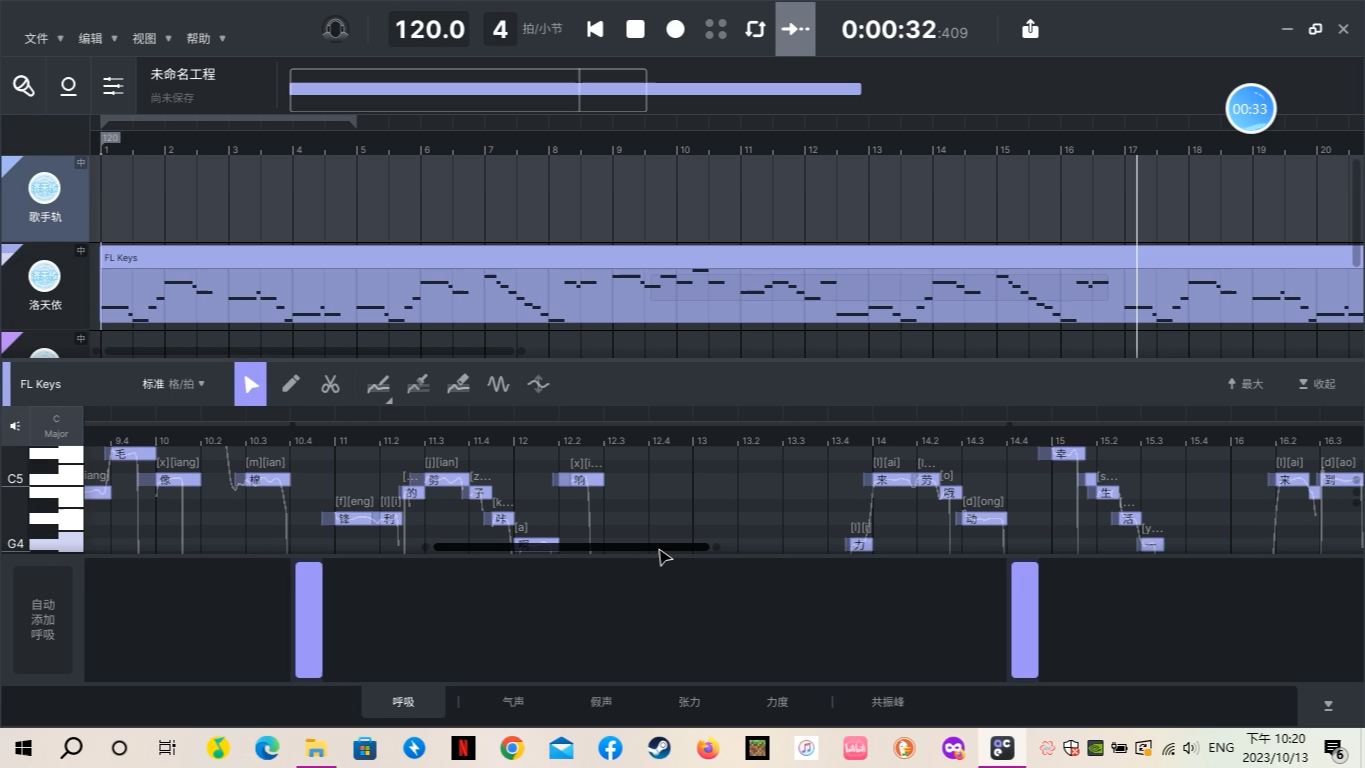
Task: Select the scissors split tool
Action: tap(331, 384)
